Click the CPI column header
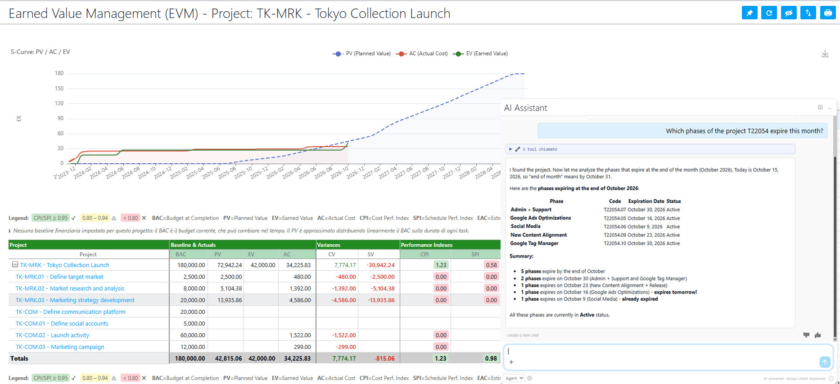 pos(425,254)
